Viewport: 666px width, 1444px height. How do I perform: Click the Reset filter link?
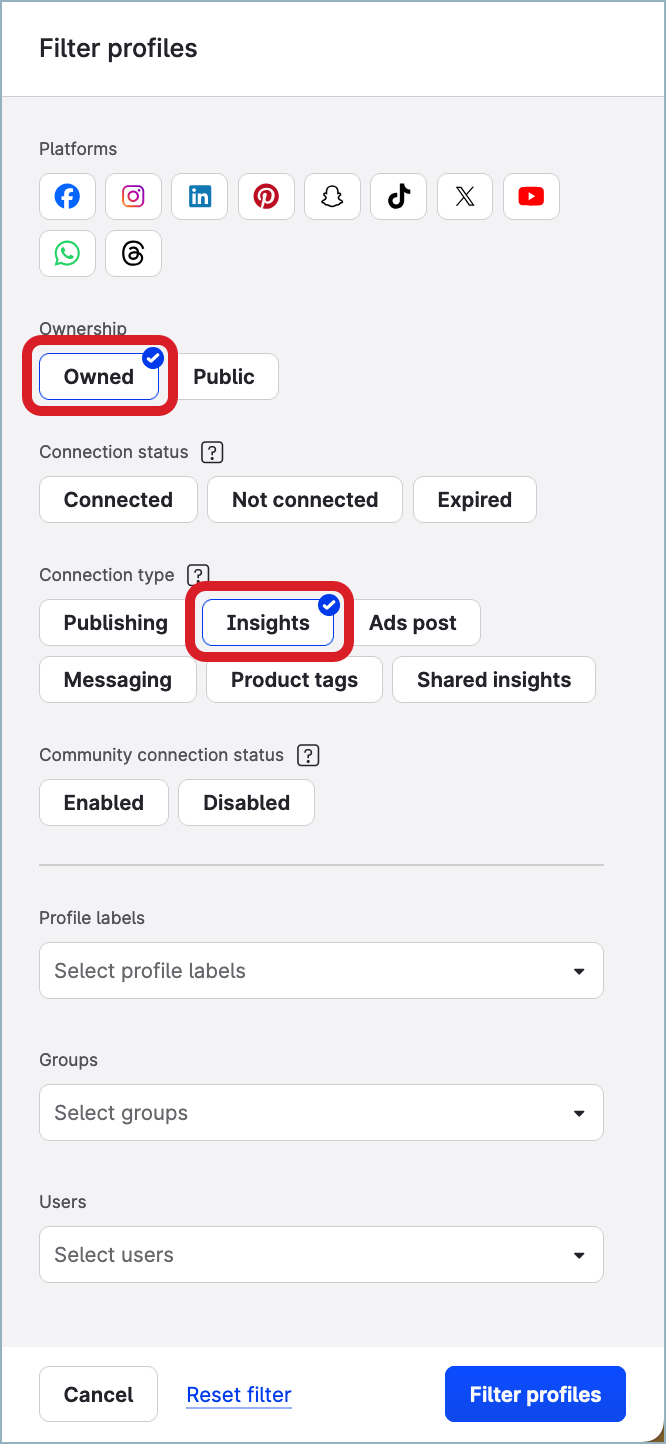coord(238,1394)
